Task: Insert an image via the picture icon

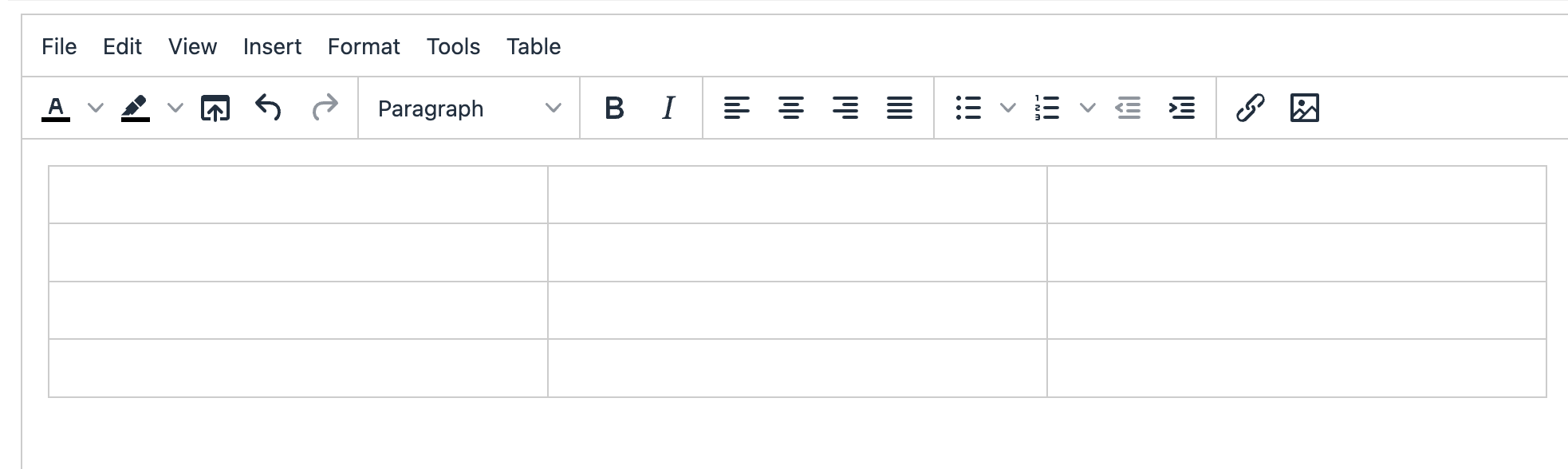Action: click(1305, 108)
